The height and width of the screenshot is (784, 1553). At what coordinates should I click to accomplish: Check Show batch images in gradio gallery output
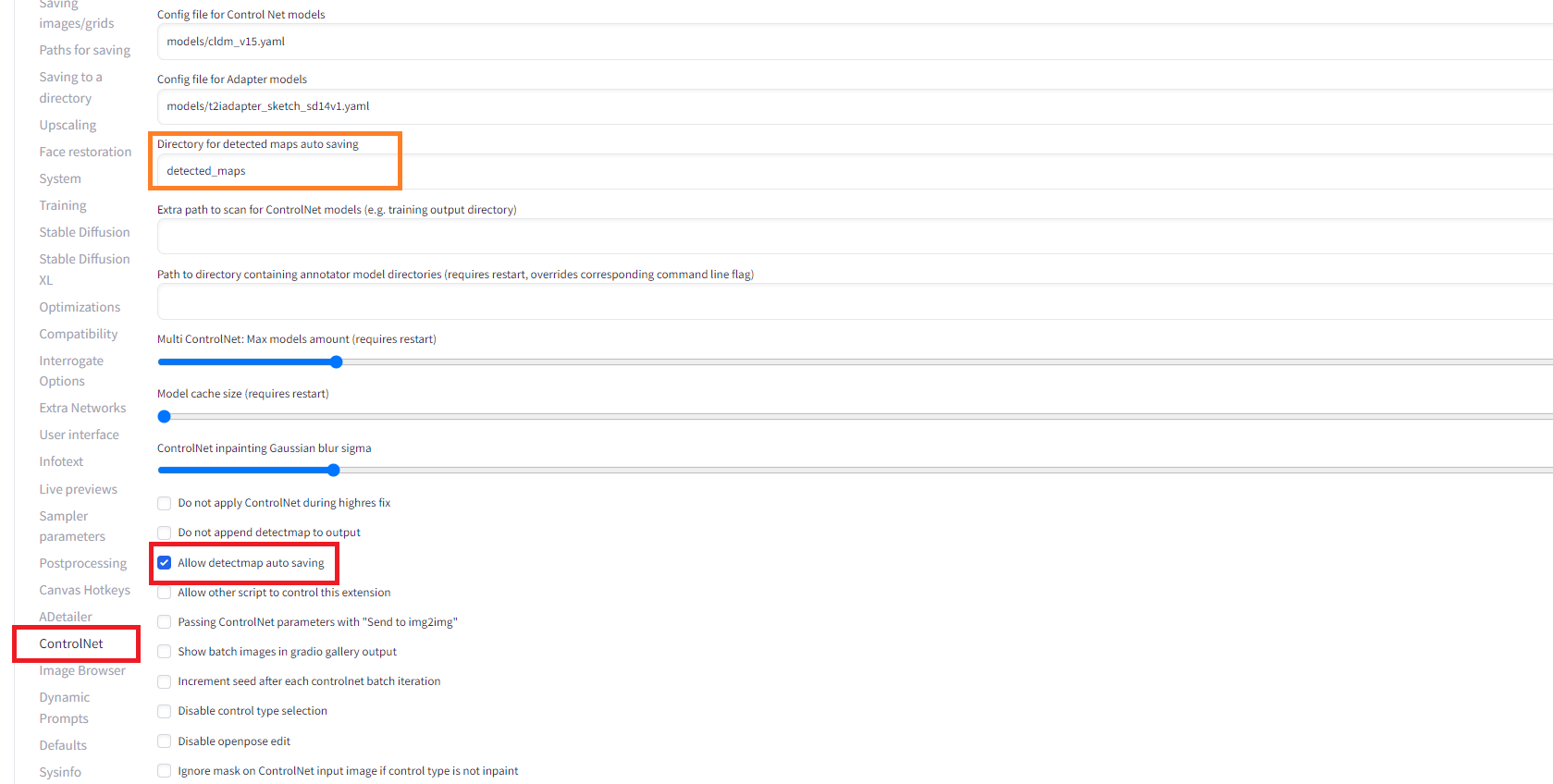(x=165, y=652)
